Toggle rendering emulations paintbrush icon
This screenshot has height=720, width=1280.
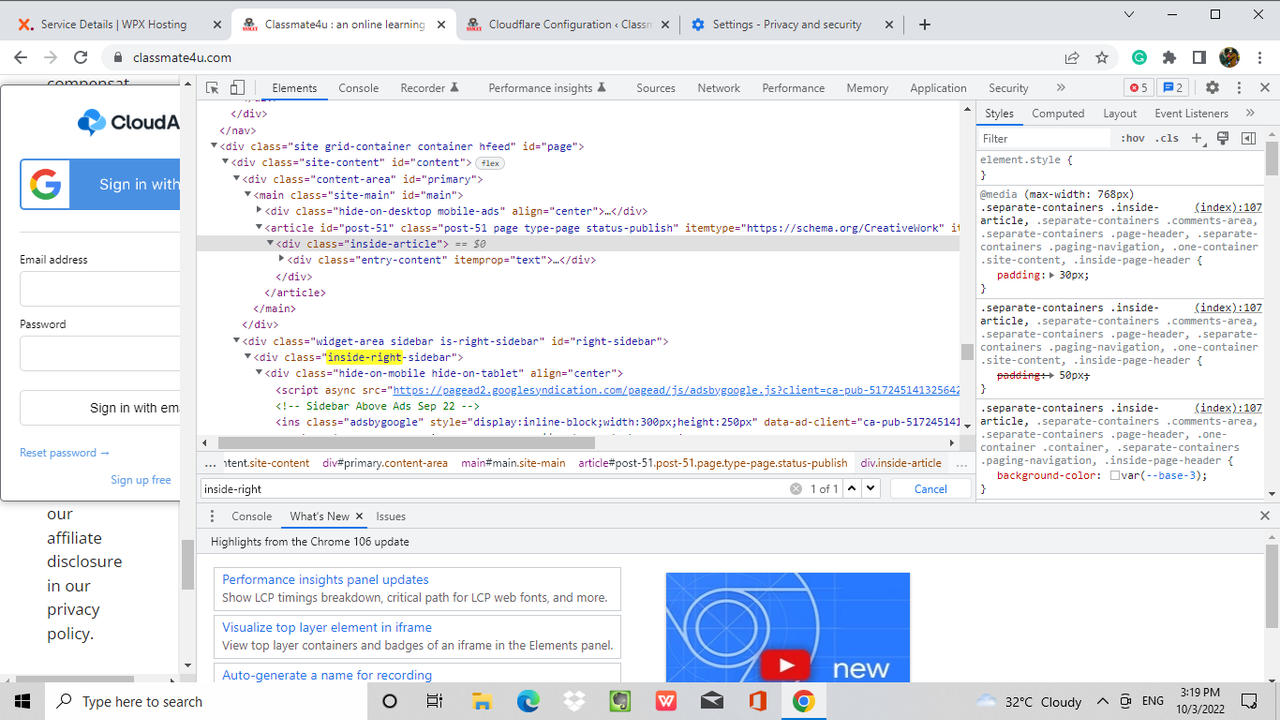[1222, 138]
